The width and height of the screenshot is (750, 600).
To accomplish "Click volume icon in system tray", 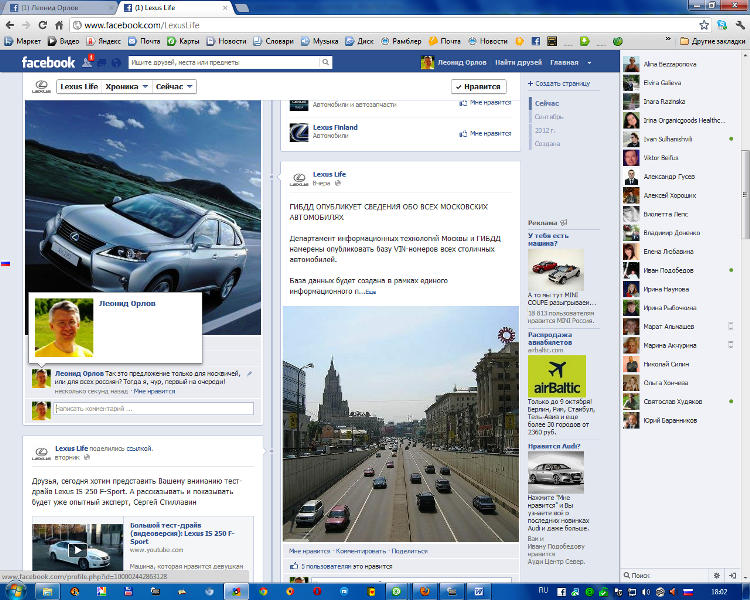I will click(646, 592).
